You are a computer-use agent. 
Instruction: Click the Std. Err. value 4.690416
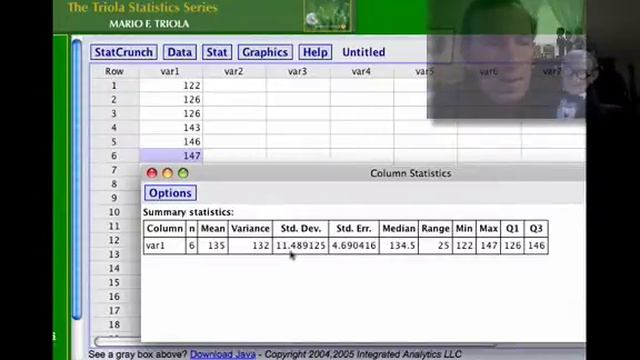tap(353, 246)
